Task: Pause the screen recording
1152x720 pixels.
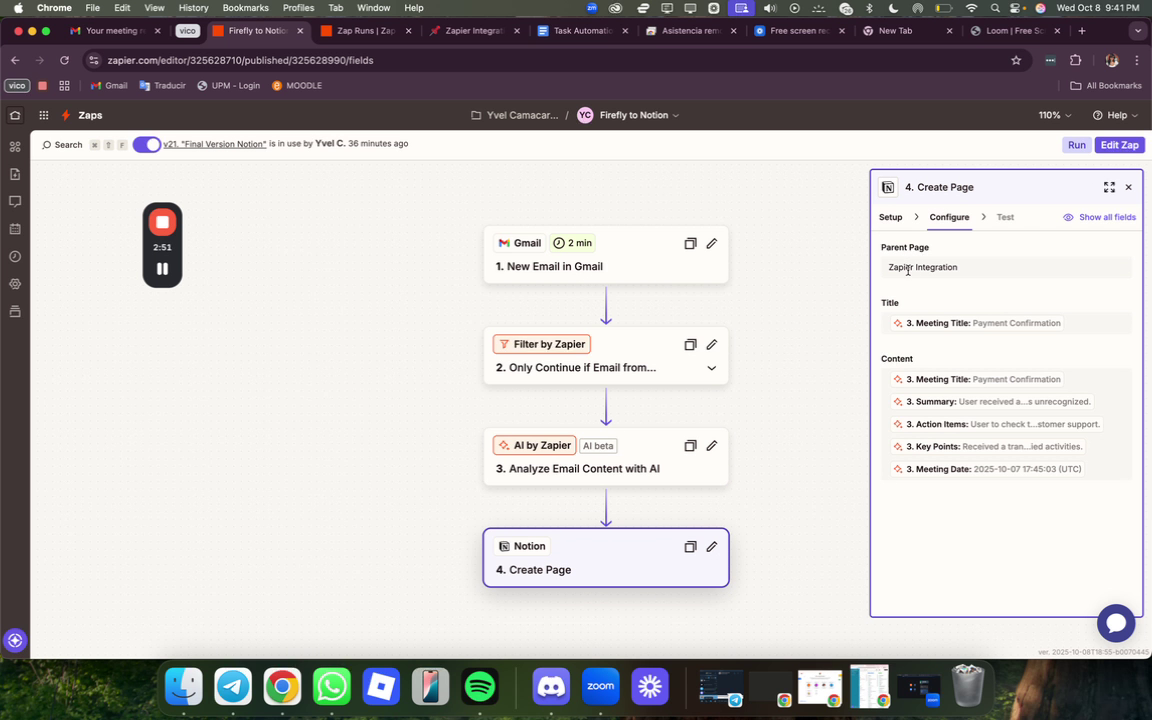Action: coord(162,269)
